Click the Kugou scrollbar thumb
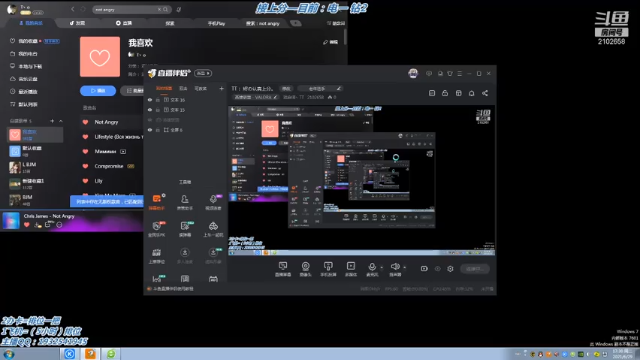640x360 pixels. click(346, 37)
